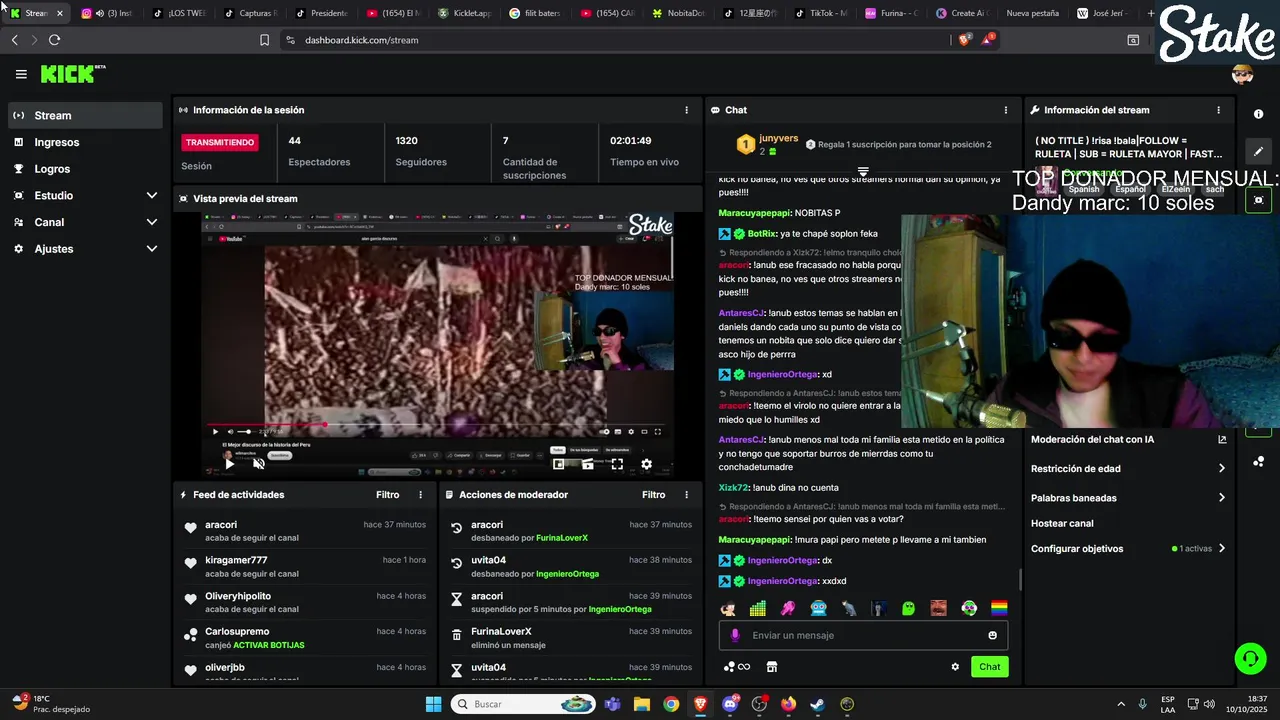
Task: Click the dashboard.kick.com/stream address bar
Action: [362, 40]
